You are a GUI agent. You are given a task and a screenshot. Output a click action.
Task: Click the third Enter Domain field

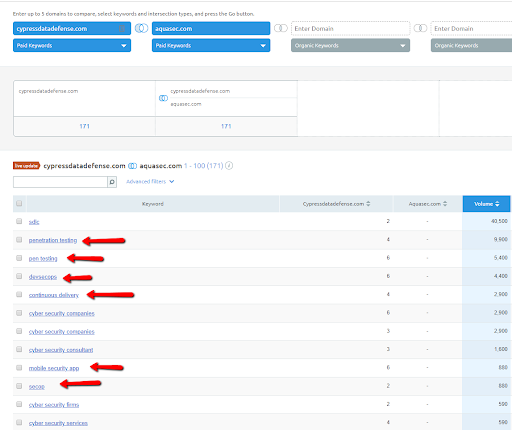point(350,29)
